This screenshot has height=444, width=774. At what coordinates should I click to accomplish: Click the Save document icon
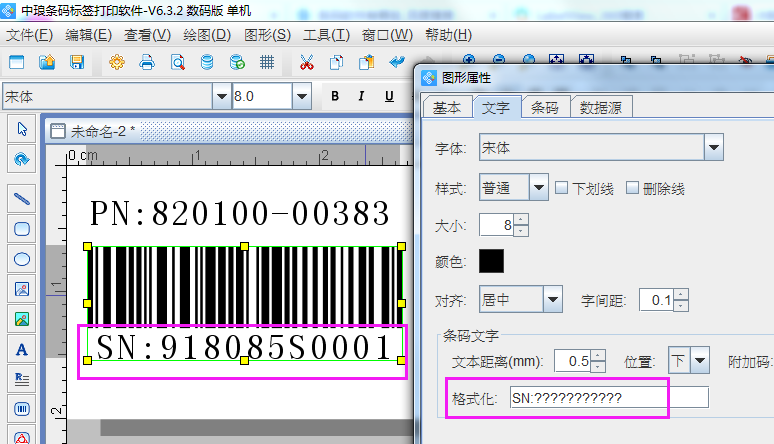[x=76, y=62]
